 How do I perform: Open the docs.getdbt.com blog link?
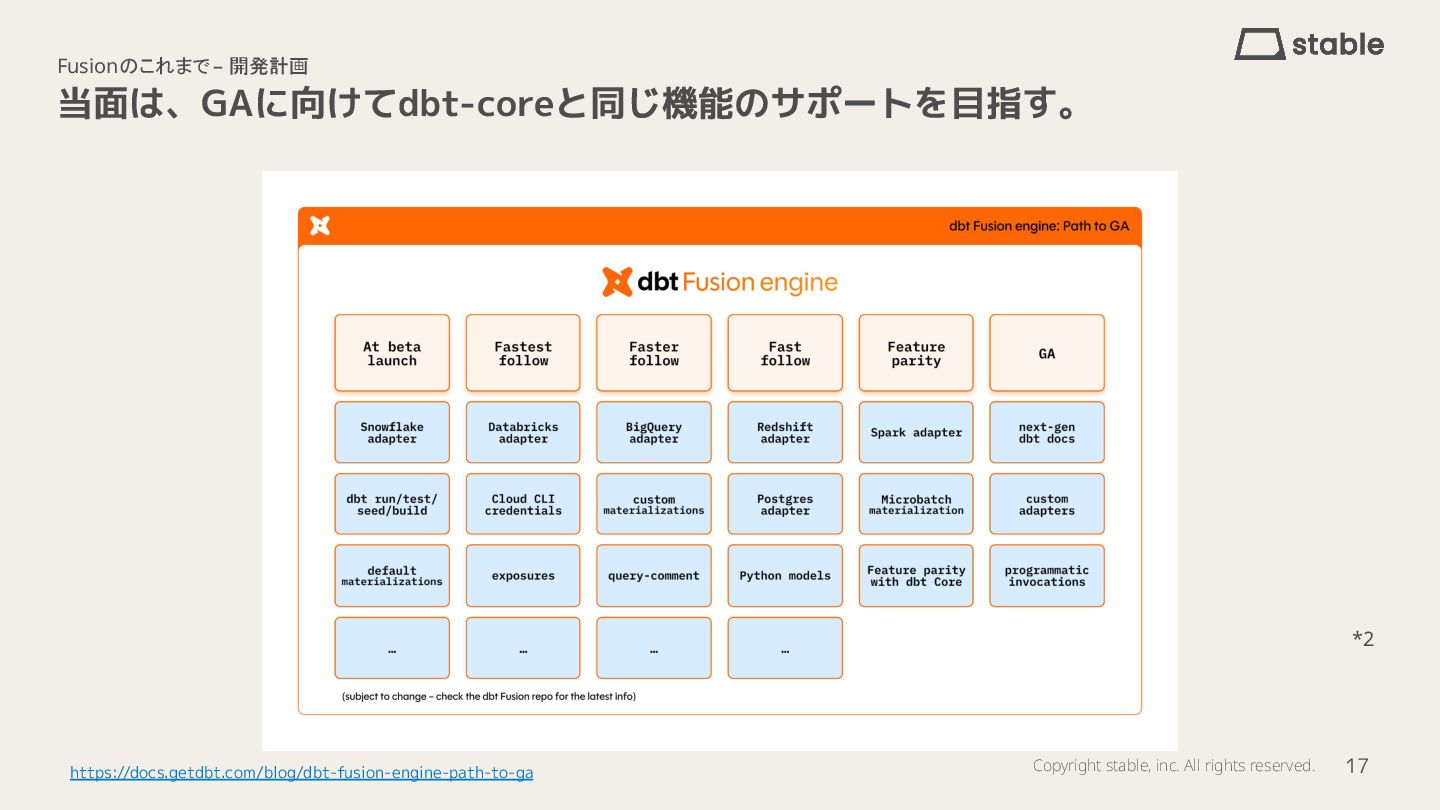301,773
